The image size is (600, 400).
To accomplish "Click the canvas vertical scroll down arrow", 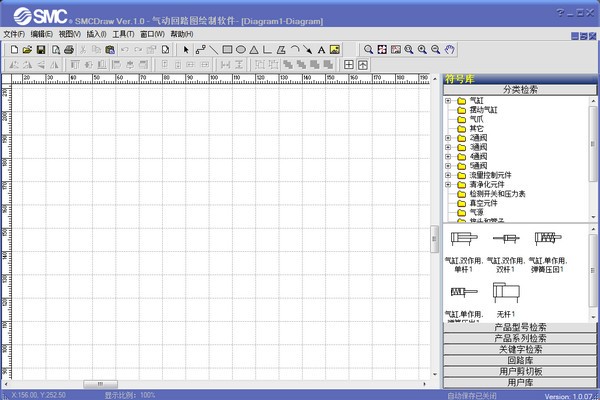I will (435, 374).
